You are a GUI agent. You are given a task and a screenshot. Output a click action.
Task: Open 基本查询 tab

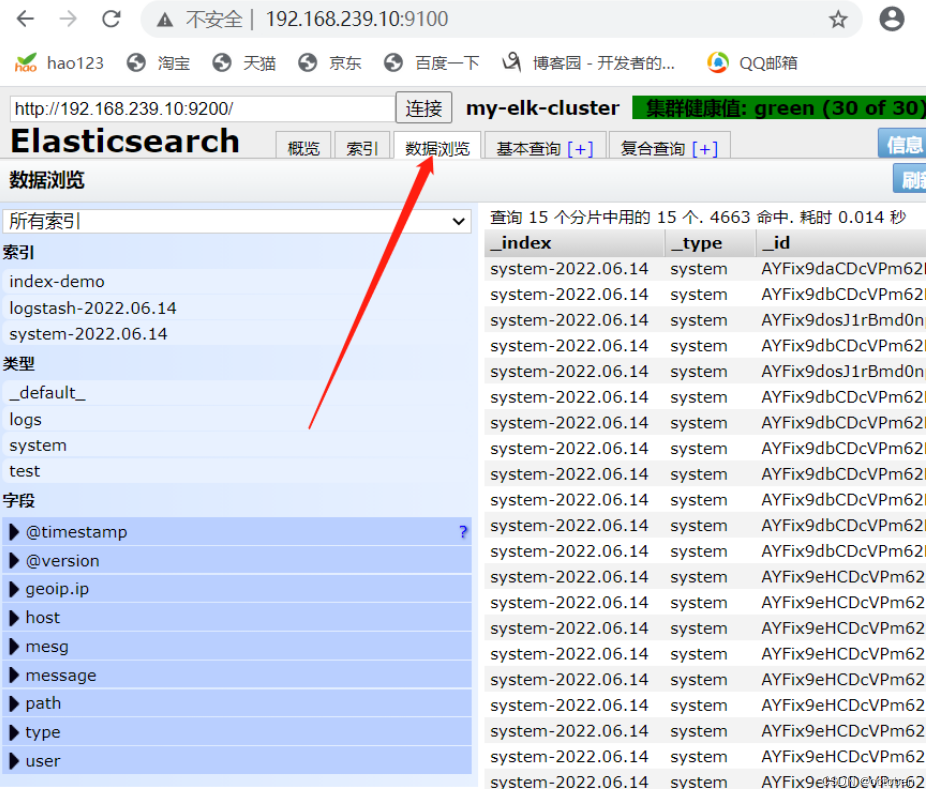click(x=528, y=148)
